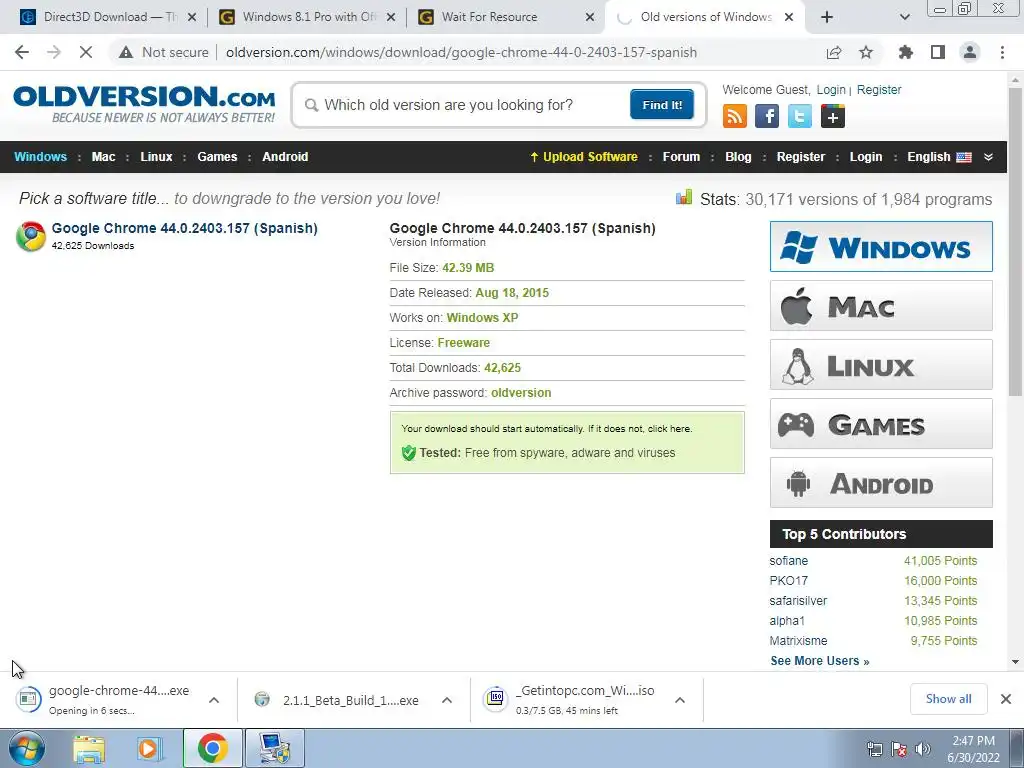
Task: Close the Wait For Resource tab
Action: point(590,18)
